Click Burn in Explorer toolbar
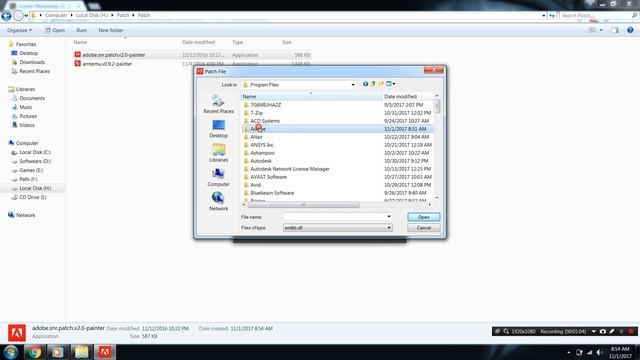The image size is (640, 360). click(x=82, y=30)
